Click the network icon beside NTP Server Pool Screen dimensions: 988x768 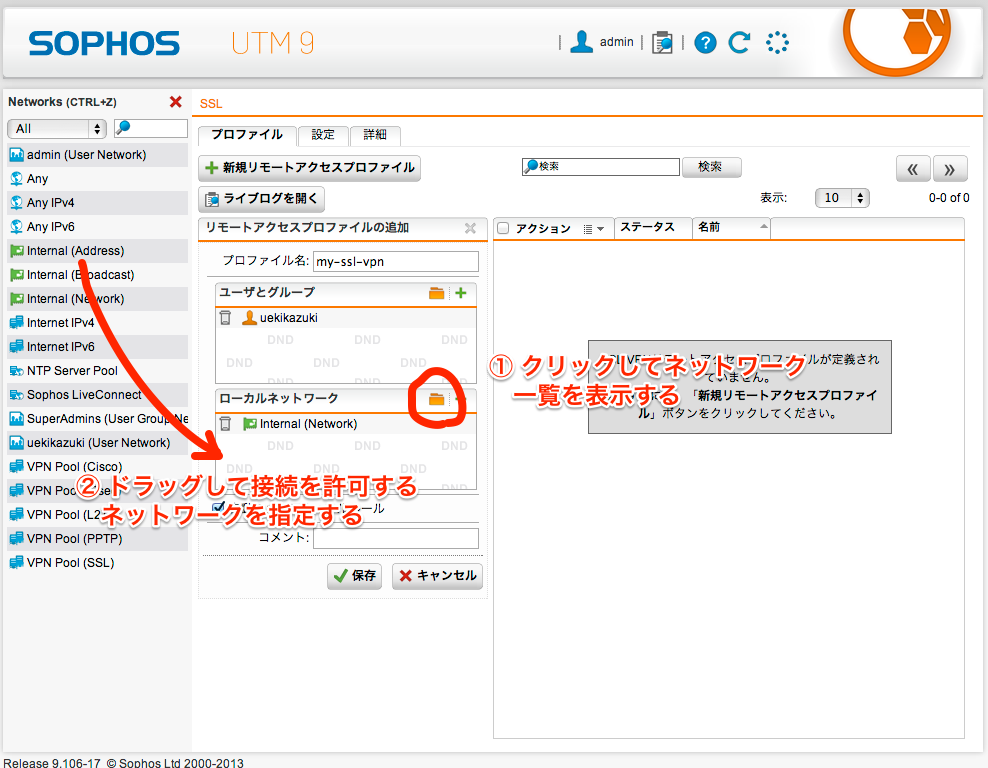pos(16,370)
